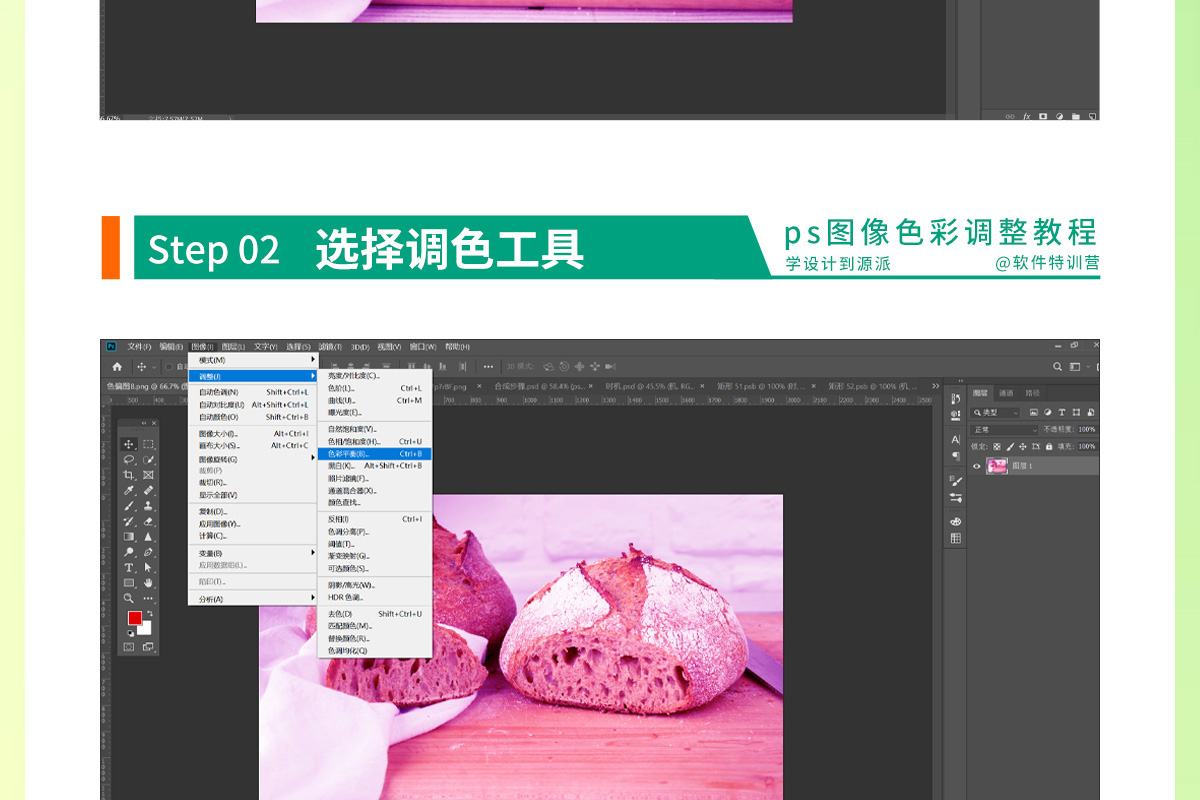Click 曲线 in the adjustments submenu
The image size is (1200, 800).
coord(341,400)
